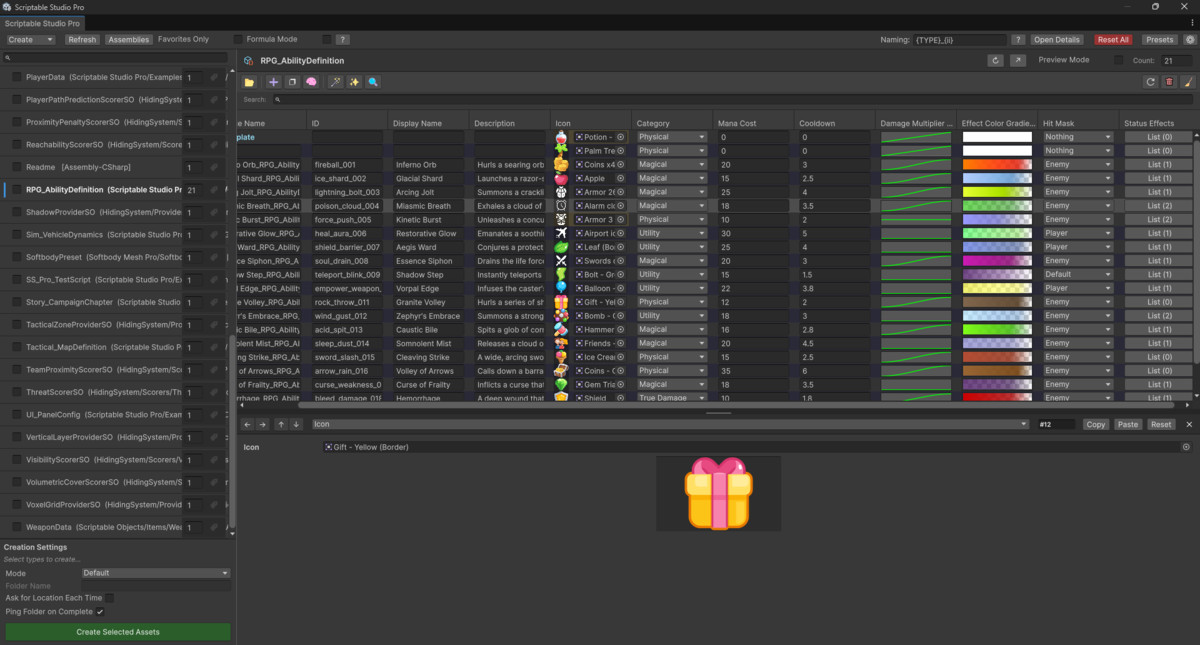Viewport: 1200px width, 645px height.
Task: Enable Formula Mode
Action: tap(238, 39)
